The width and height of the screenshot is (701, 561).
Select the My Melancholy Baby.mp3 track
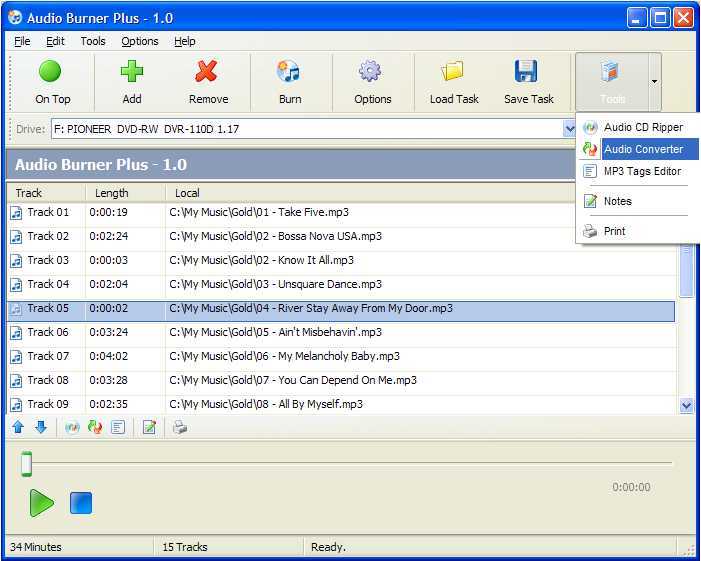click(284, 356)
